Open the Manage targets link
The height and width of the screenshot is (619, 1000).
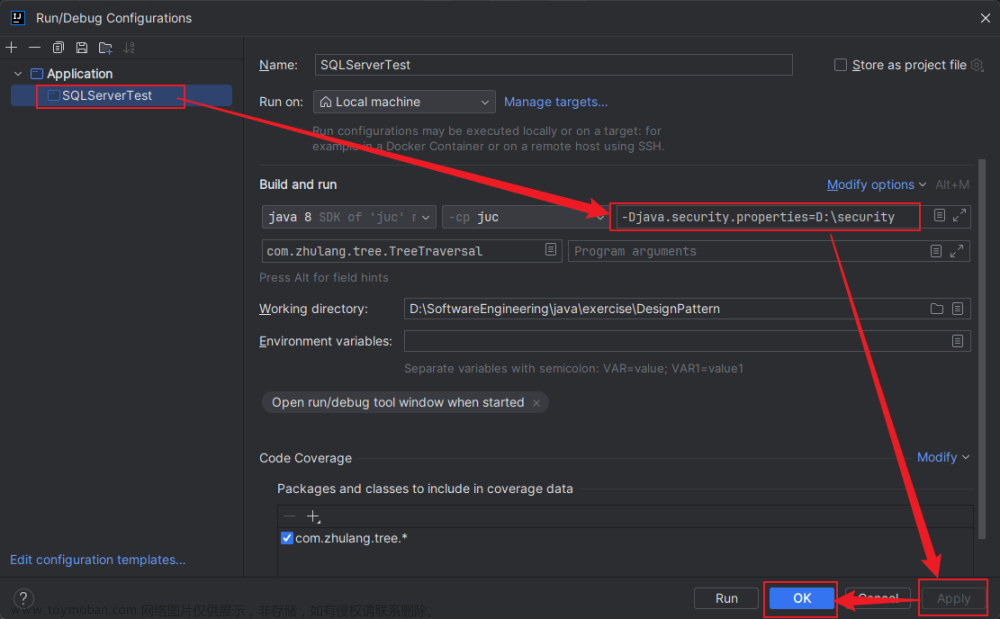555,102
